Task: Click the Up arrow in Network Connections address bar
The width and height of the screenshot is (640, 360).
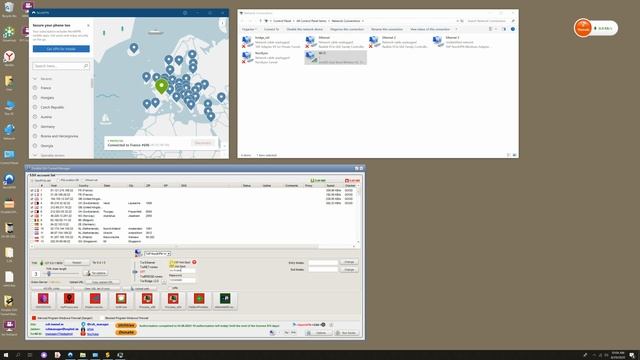Action: pos(260,21)
